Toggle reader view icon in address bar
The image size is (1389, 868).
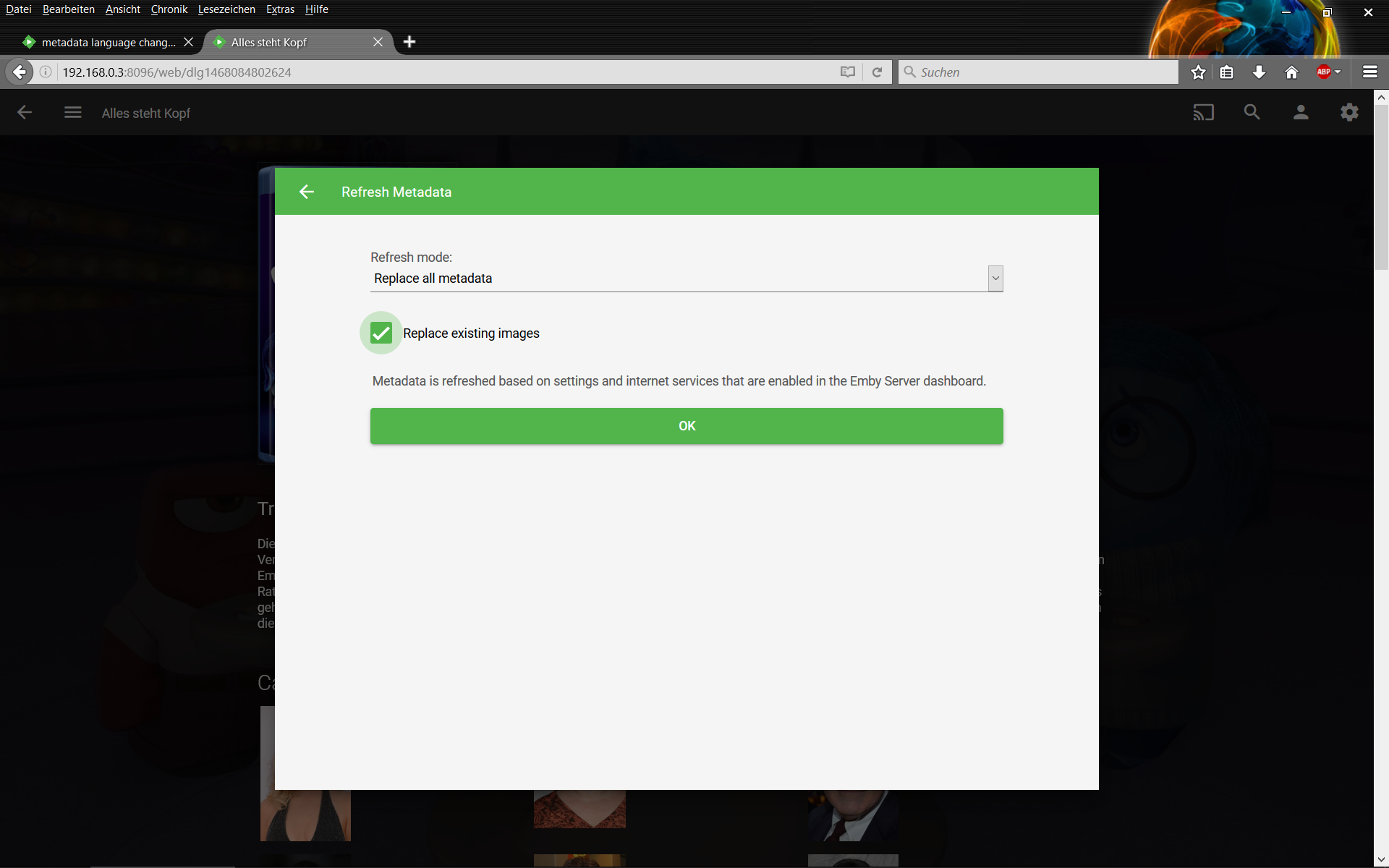click(848, 72)
